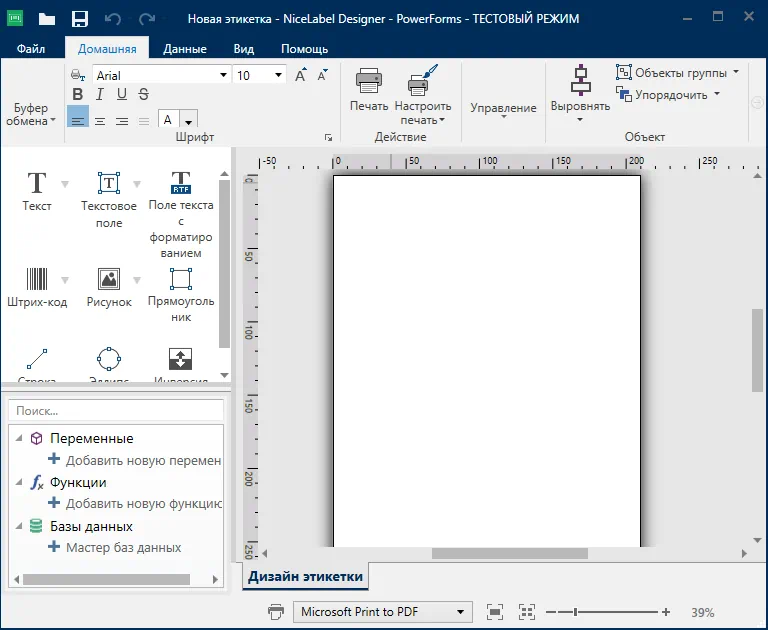Screen dimensions: 768x630
Task: Zoom in with the plus button
Action: click(x=666, y=611)
